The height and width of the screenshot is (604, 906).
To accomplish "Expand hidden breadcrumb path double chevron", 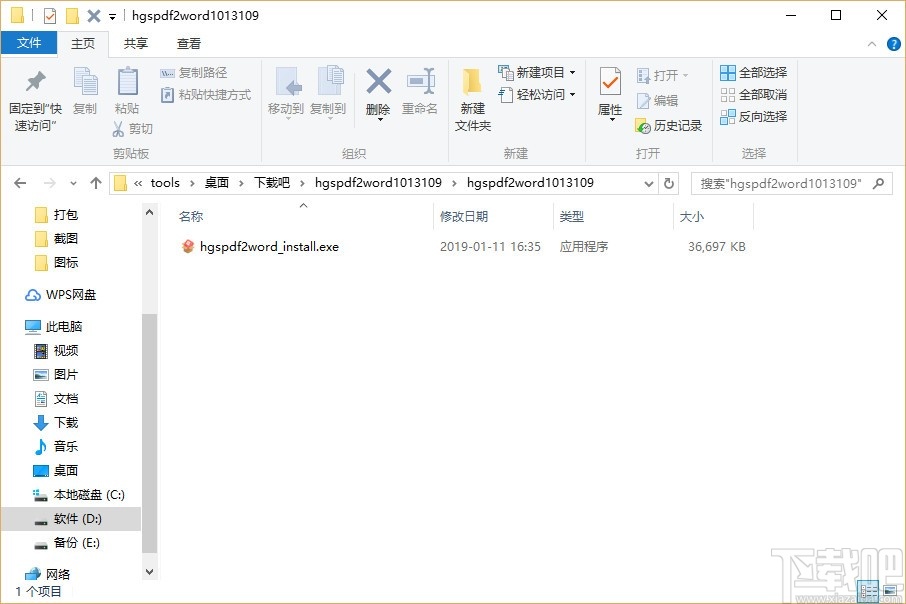I will 138,183.
